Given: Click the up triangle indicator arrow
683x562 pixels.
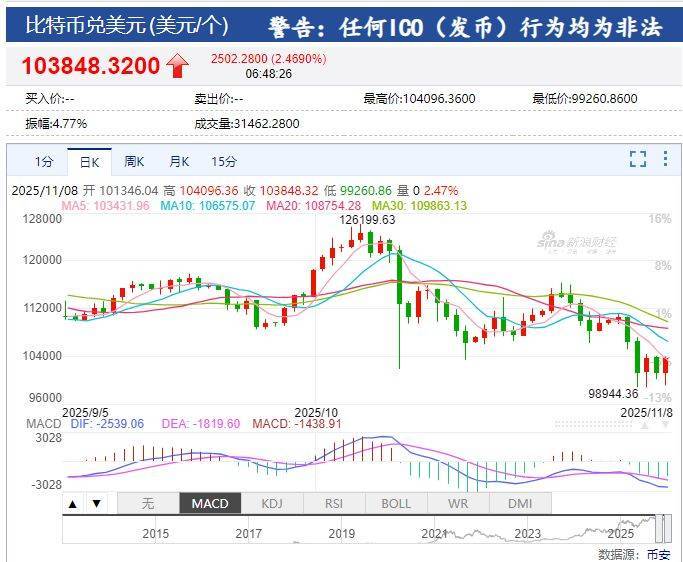Looking at the screenshot, I should [73, 504].
